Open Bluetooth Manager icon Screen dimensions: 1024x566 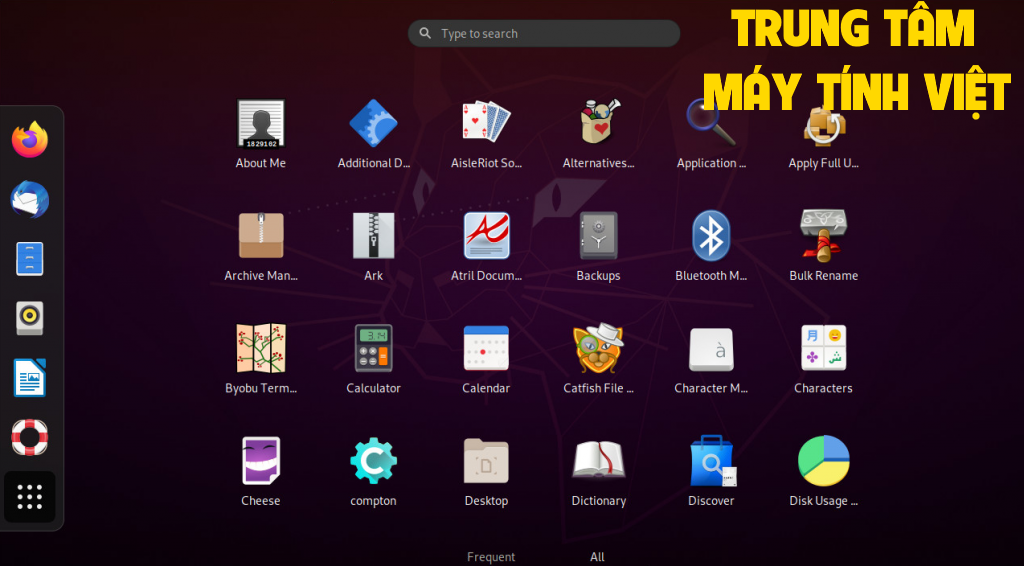pos(711,237)
